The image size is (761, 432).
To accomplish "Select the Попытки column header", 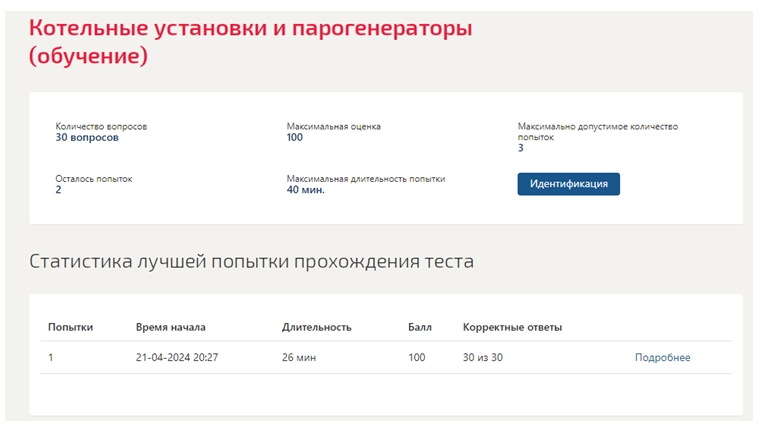I will 70,327.
